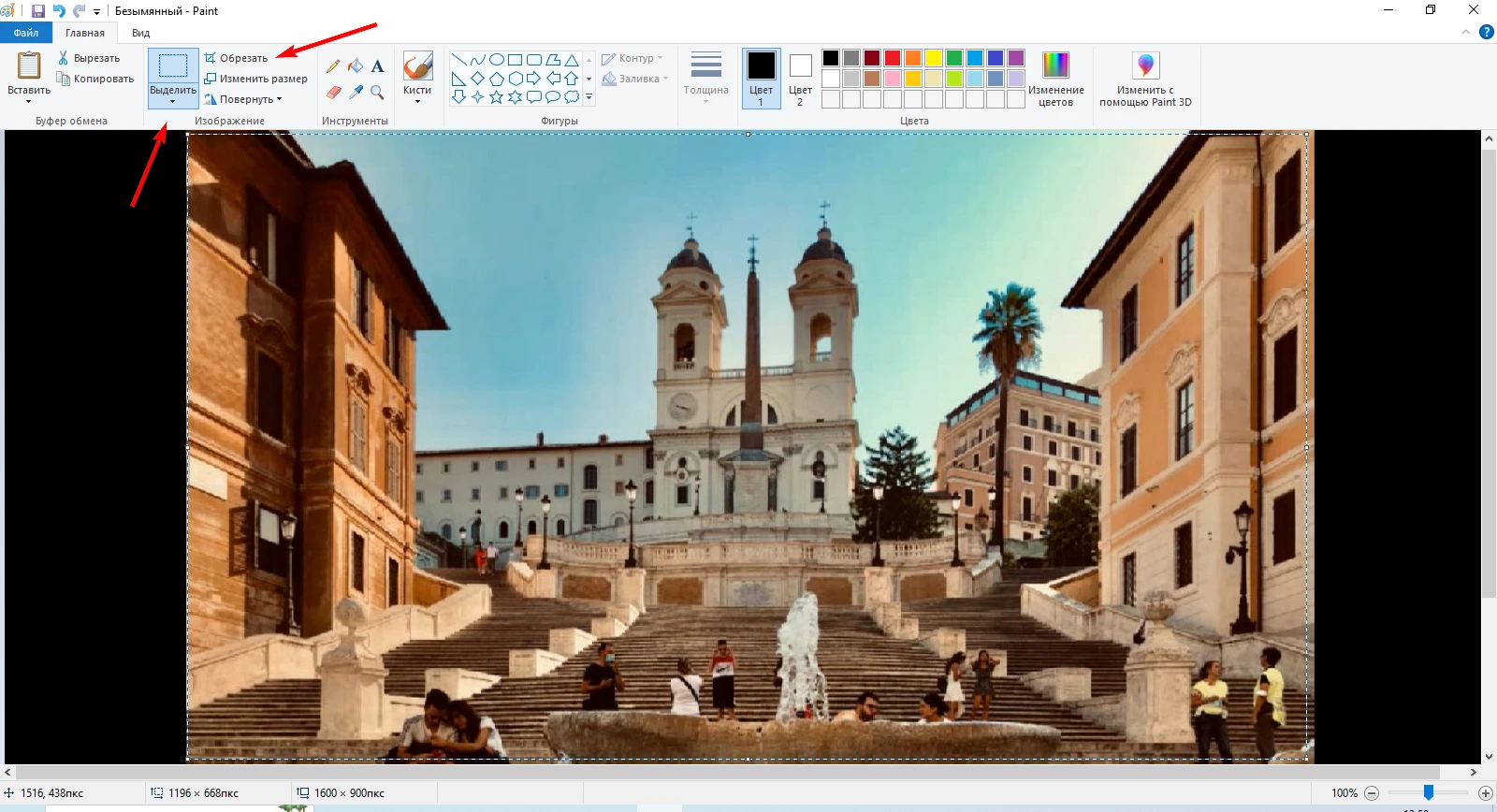Select the Fill with color bucket tool
Screen dimensions: 1497x812
pyautogui.click(x=356, y=66)
